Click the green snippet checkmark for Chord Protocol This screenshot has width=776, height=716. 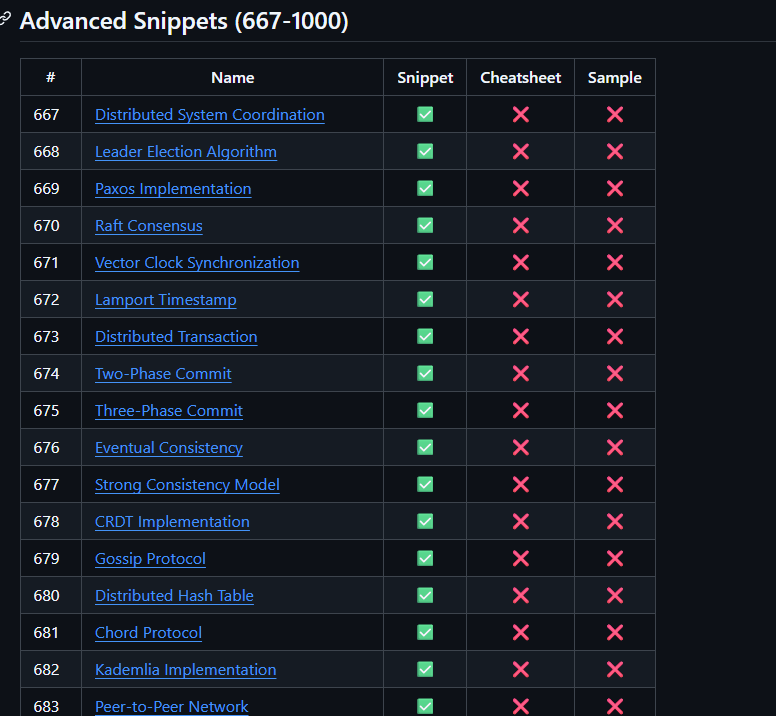pyautogui.click(x=425, y=632)
